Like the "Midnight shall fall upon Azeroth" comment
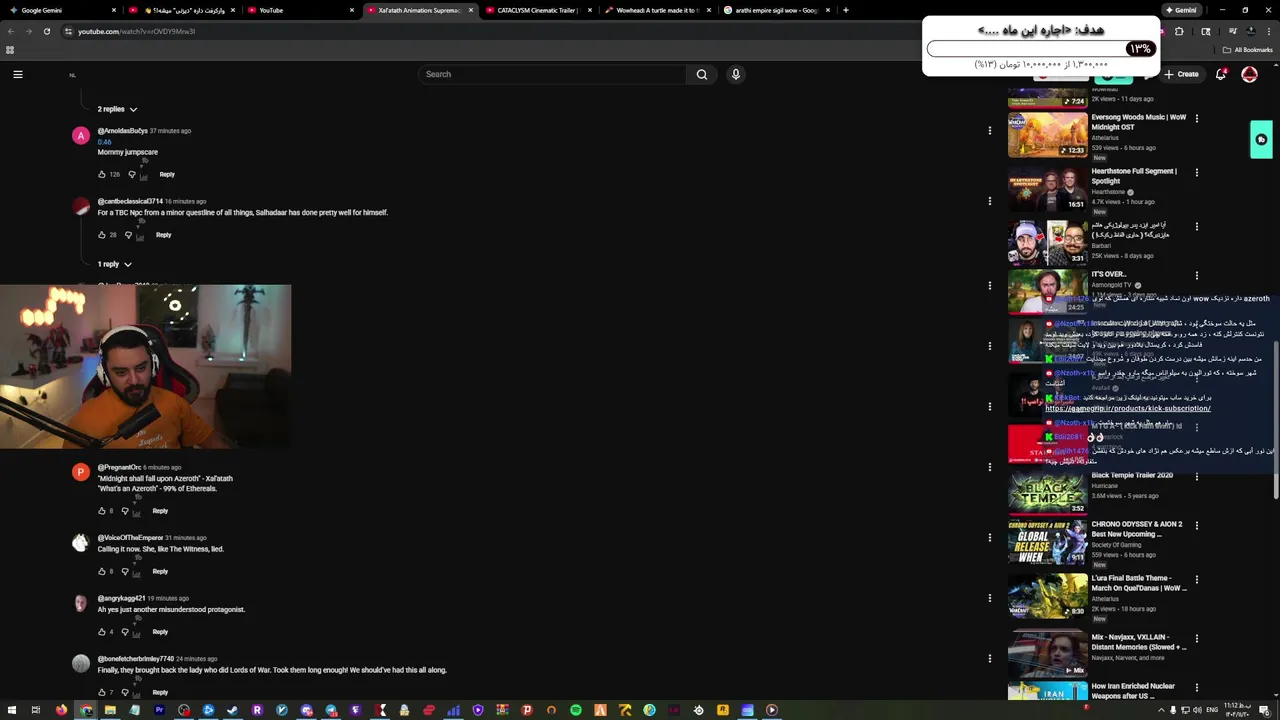The width and height of the screenshot is (1280, 720). (x=102, y=511)
